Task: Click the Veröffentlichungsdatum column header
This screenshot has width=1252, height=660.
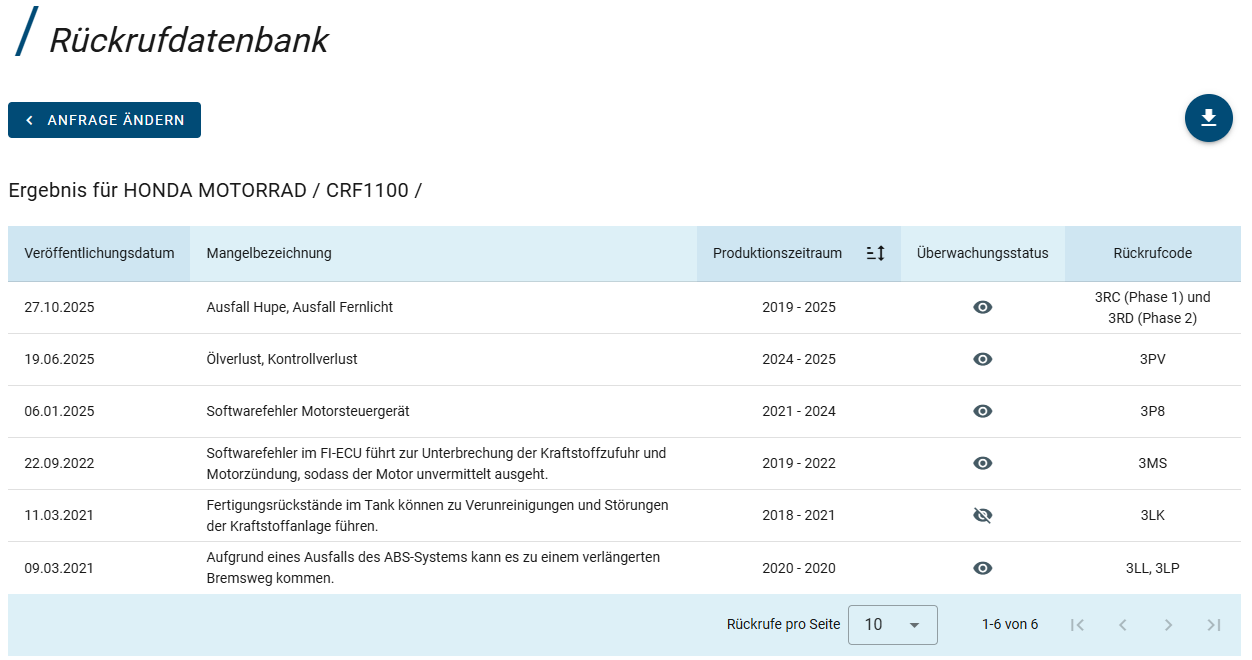Action: point(99,253)
